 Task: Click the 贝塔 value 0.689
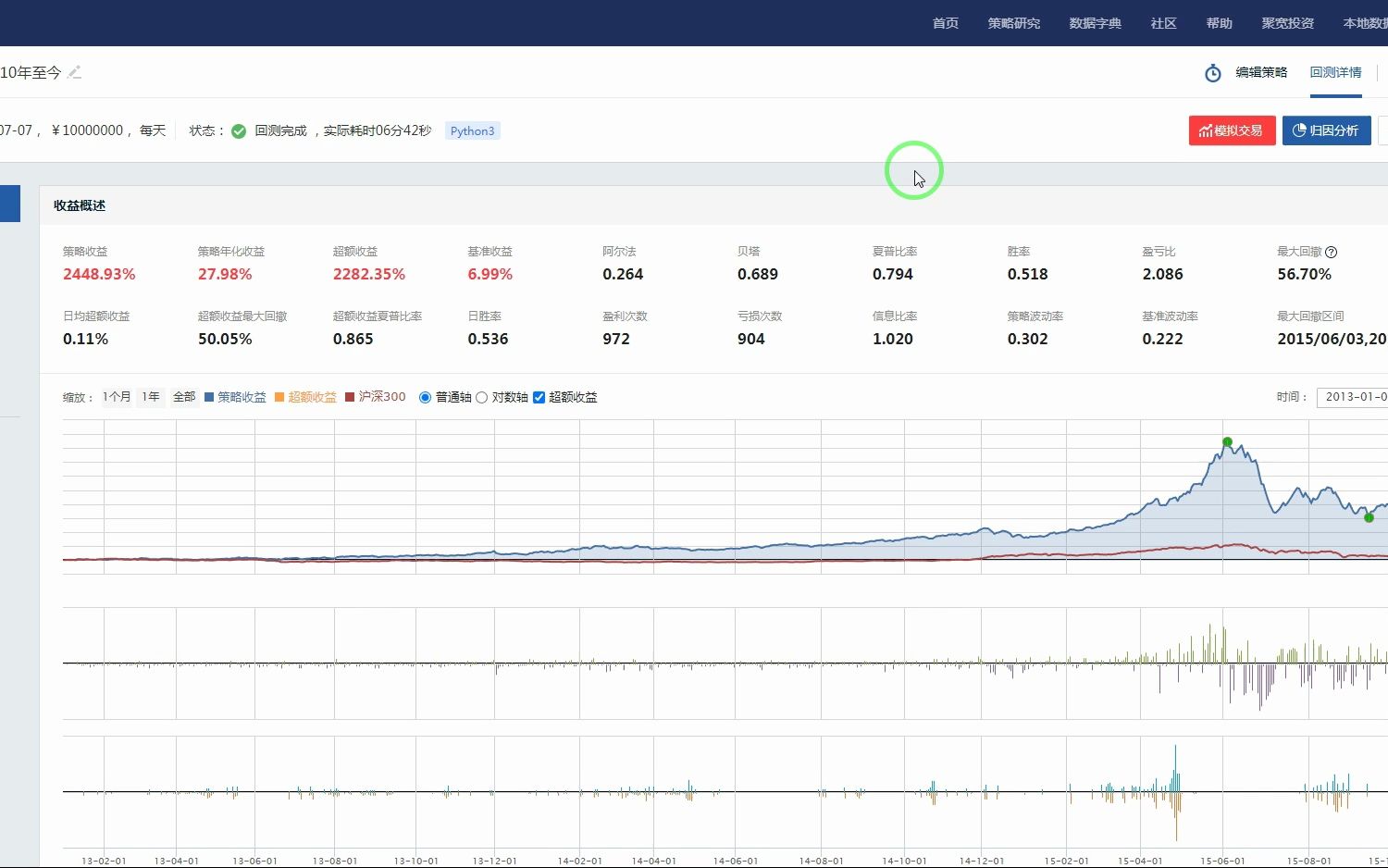click(758, 274)
